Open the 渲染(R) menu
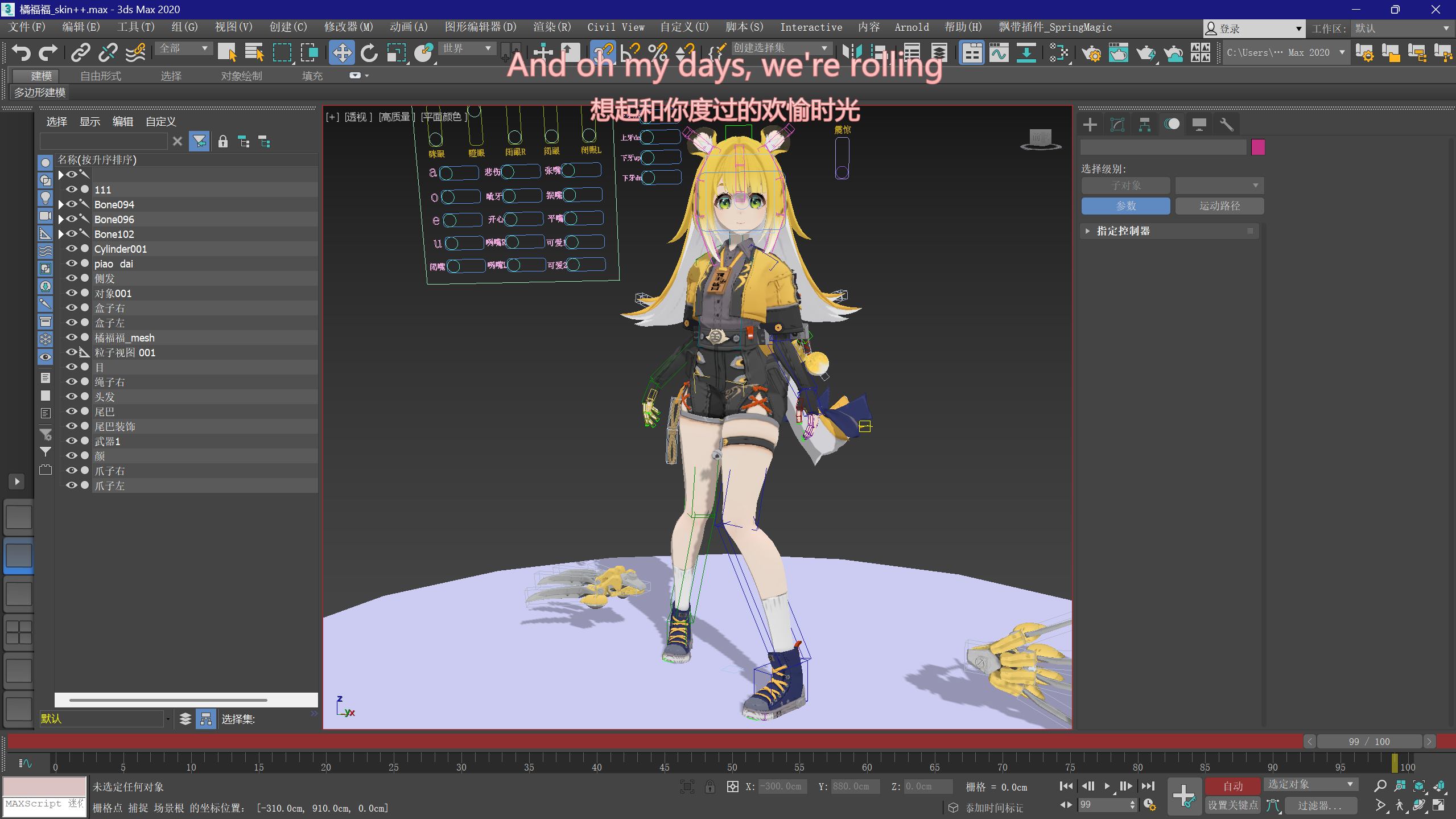Image resolution: width=1456 pixels, height=819 pixels. (x=552, y=27)
